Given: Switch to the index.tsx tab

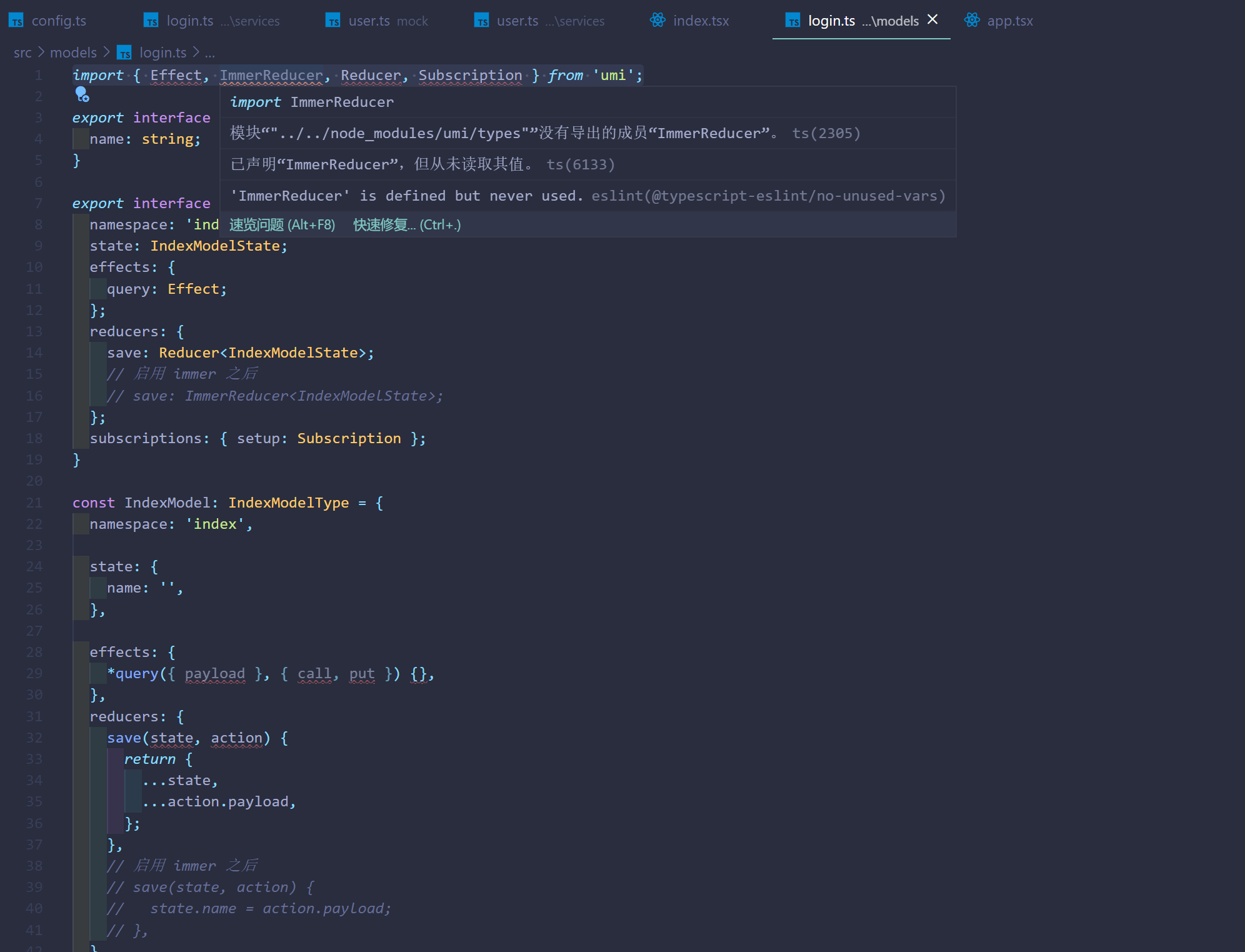Looking at the screenshot, I should point(701,20).
